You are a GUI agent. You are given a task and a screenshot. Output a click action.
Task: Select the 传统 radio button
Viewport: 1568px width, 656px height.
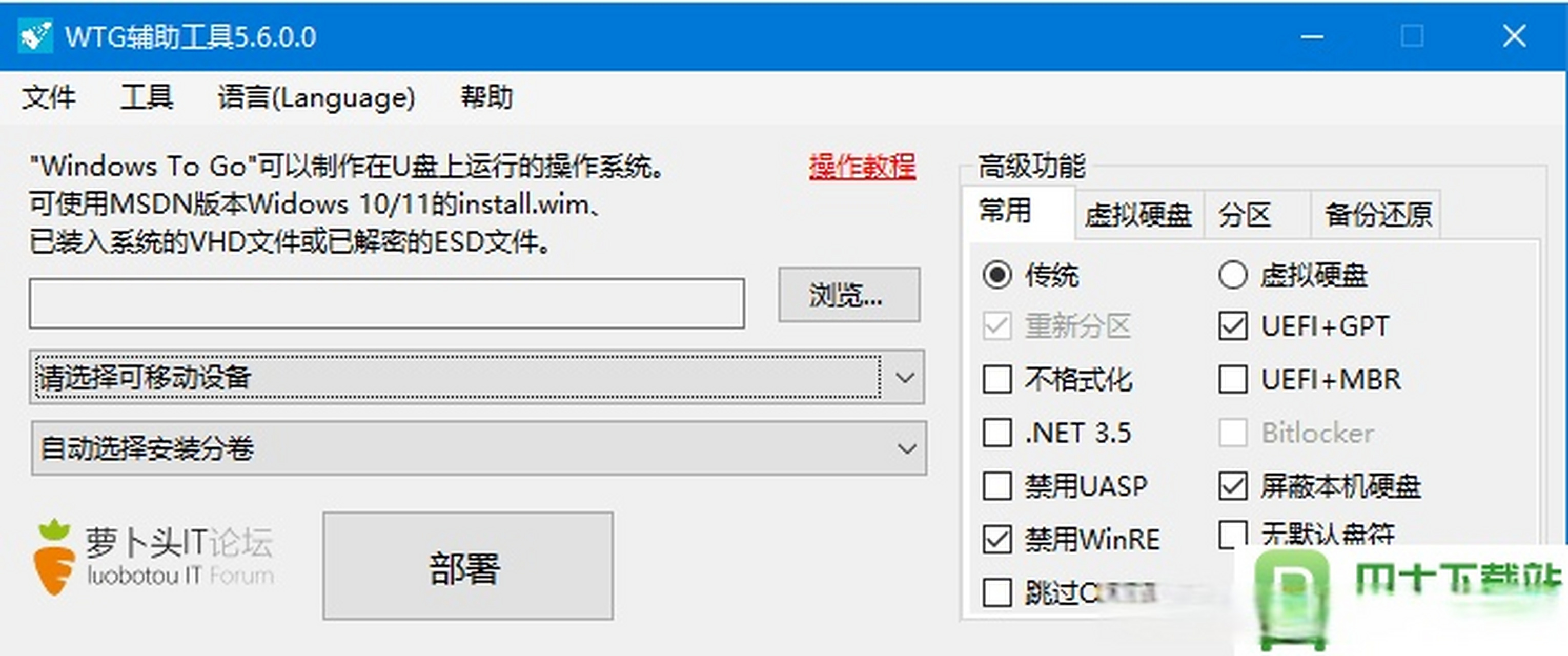[997, 275]
